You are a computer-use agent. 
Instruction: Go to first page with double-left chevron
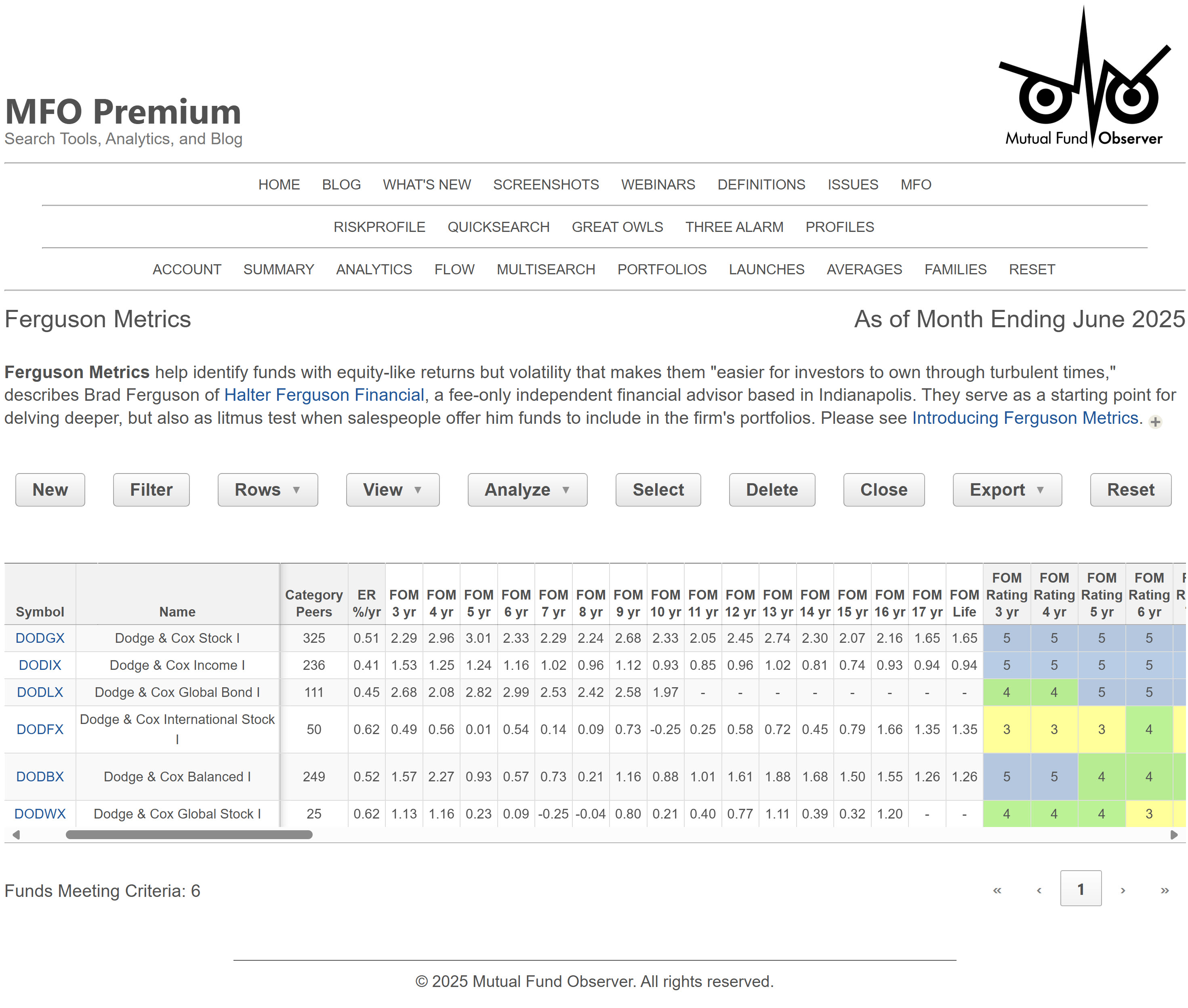997,890
